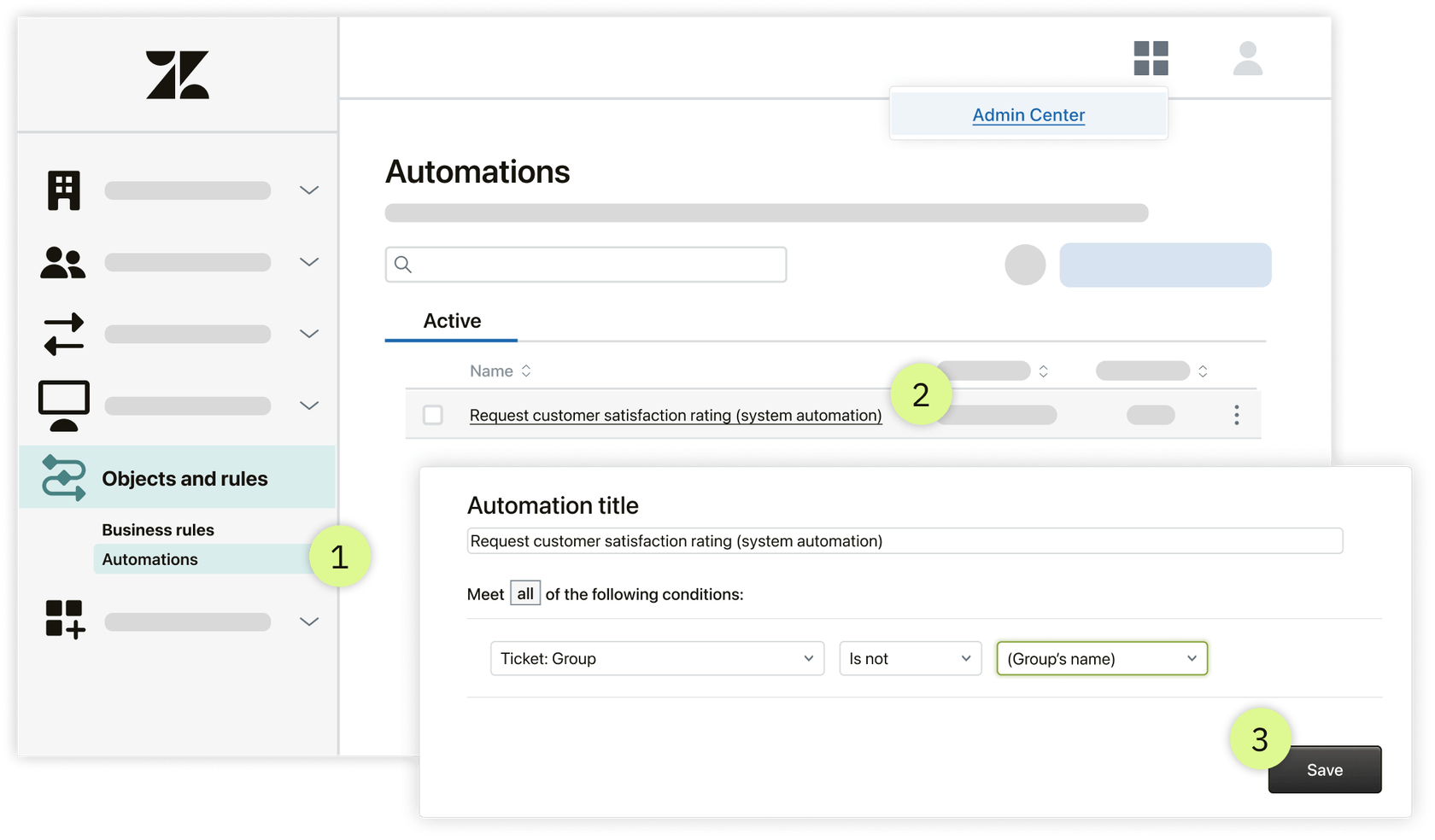Click the Apps and integrations sidebar icon
The width and height of the screenshot is (1435, 840).
[63, 621]
